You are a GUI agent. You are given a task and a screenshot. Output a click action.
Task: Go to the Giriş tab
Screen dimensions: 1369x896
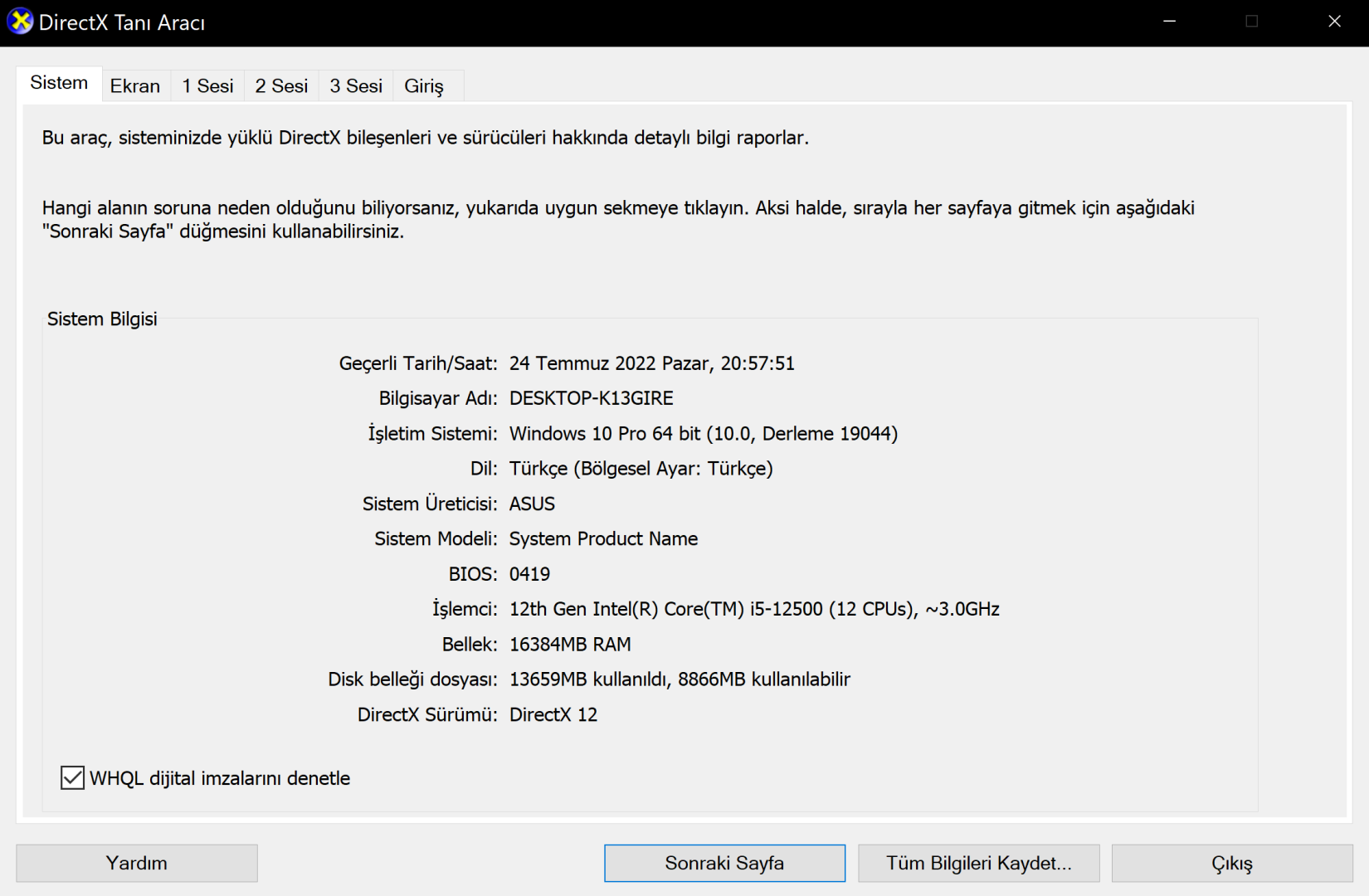(424, 86)
